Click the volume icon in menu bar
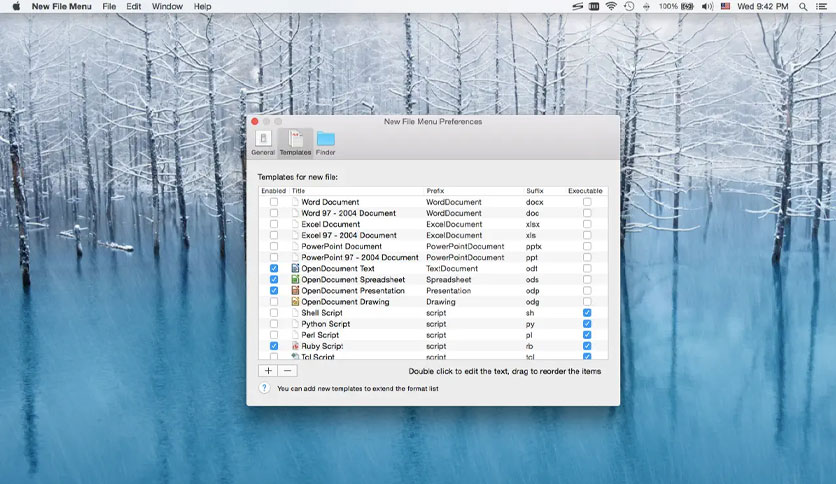The height and width of the screenshot is (484, 836). [x=708, y=6]
